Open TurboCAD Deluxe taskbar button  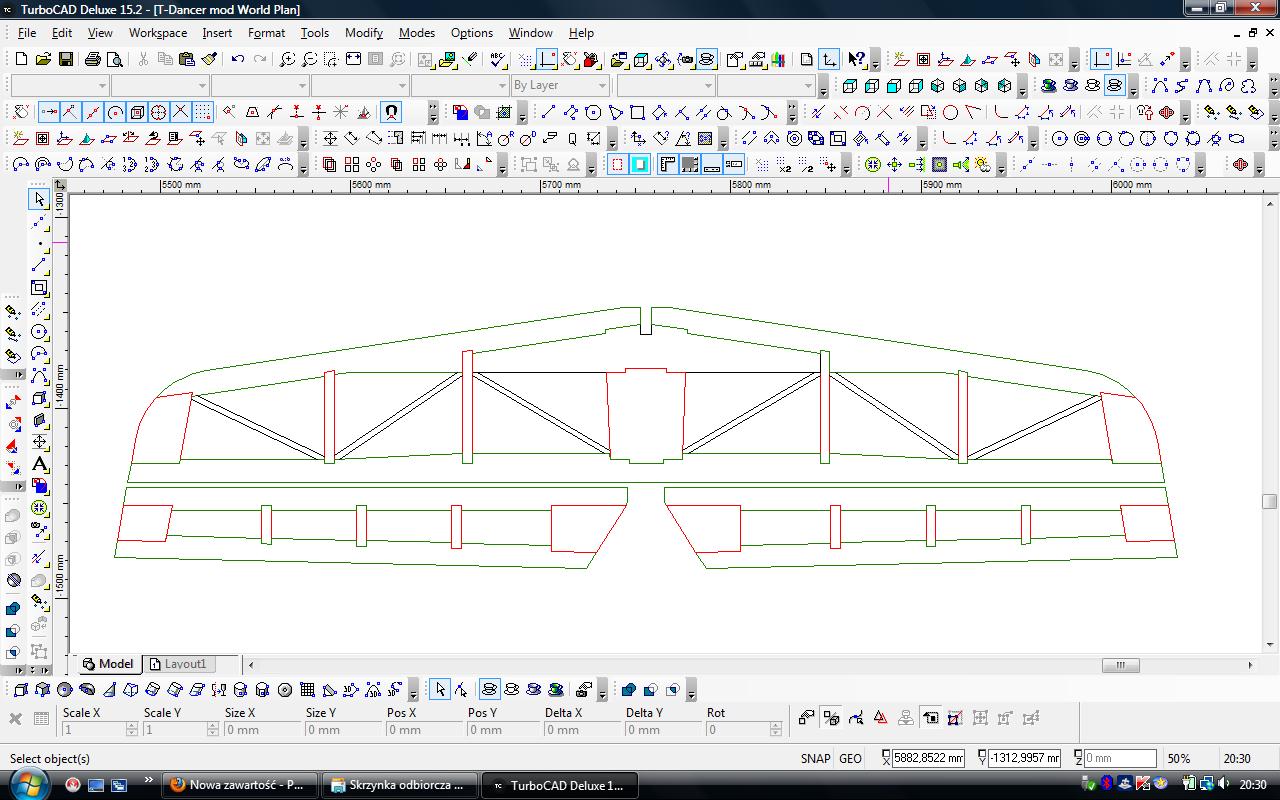coord(558,785)
